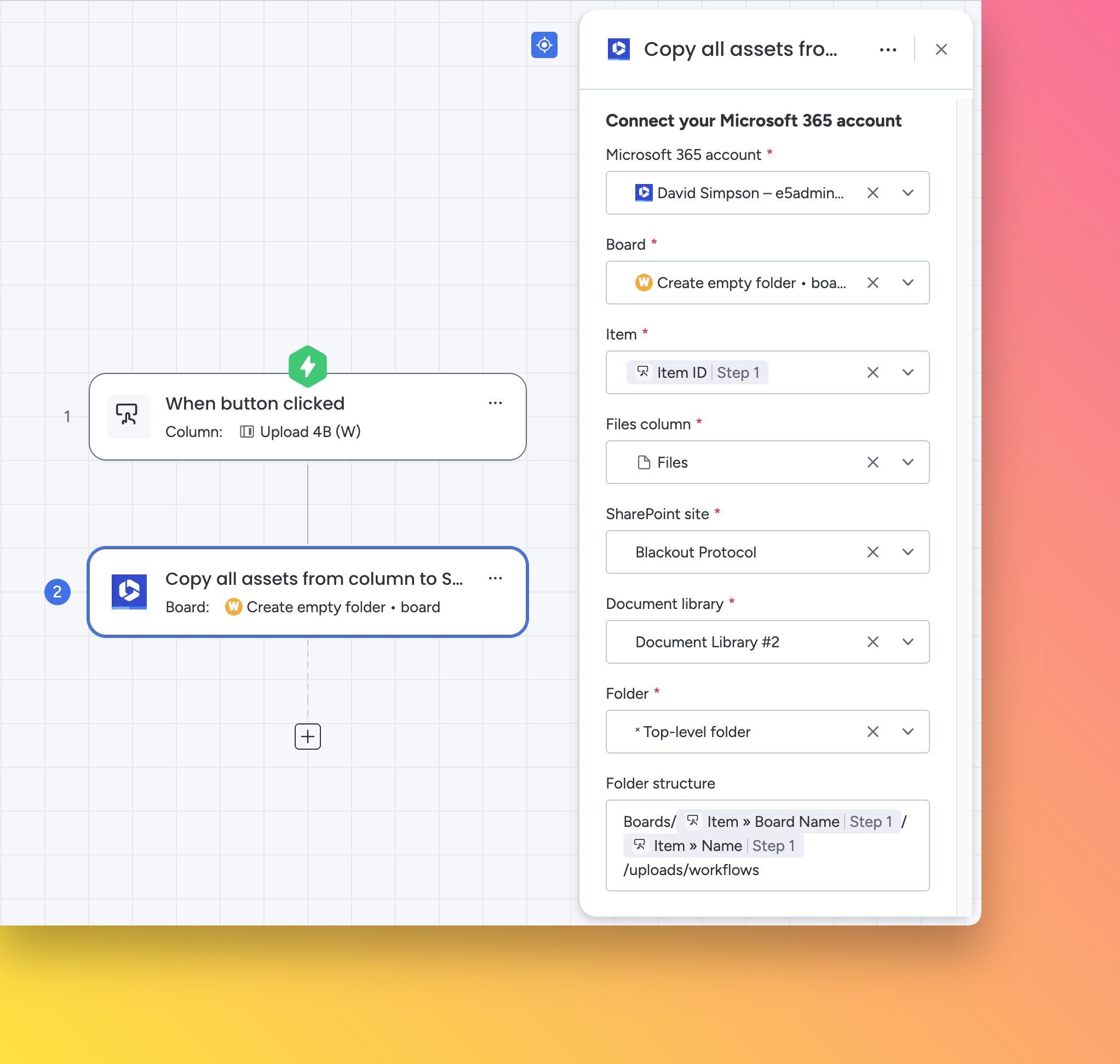Click into the Folder structure input field
Screen dimensions: 1120x1064
[839, 870]
